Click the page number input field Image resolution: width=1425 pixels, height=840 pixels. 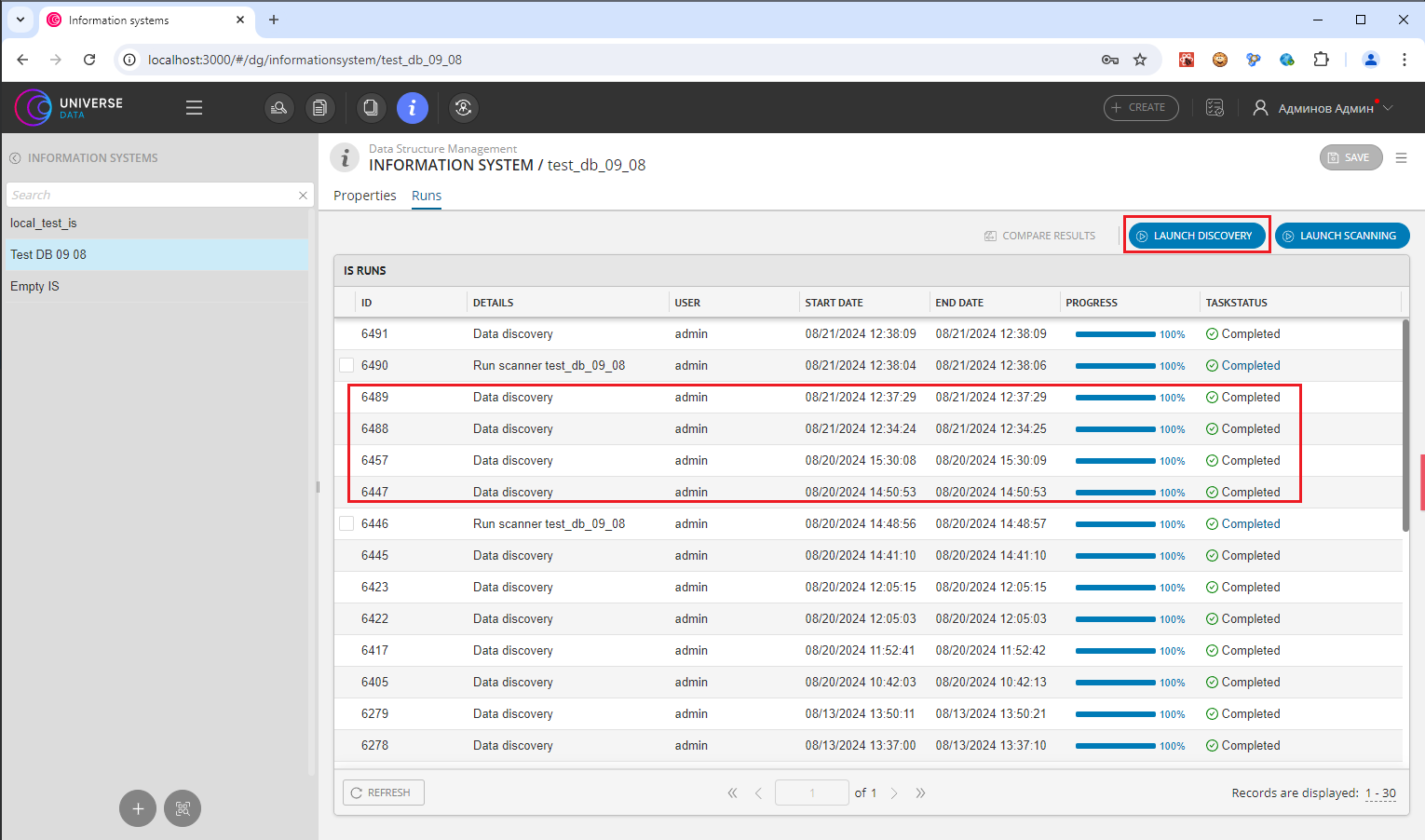(811, 793)
